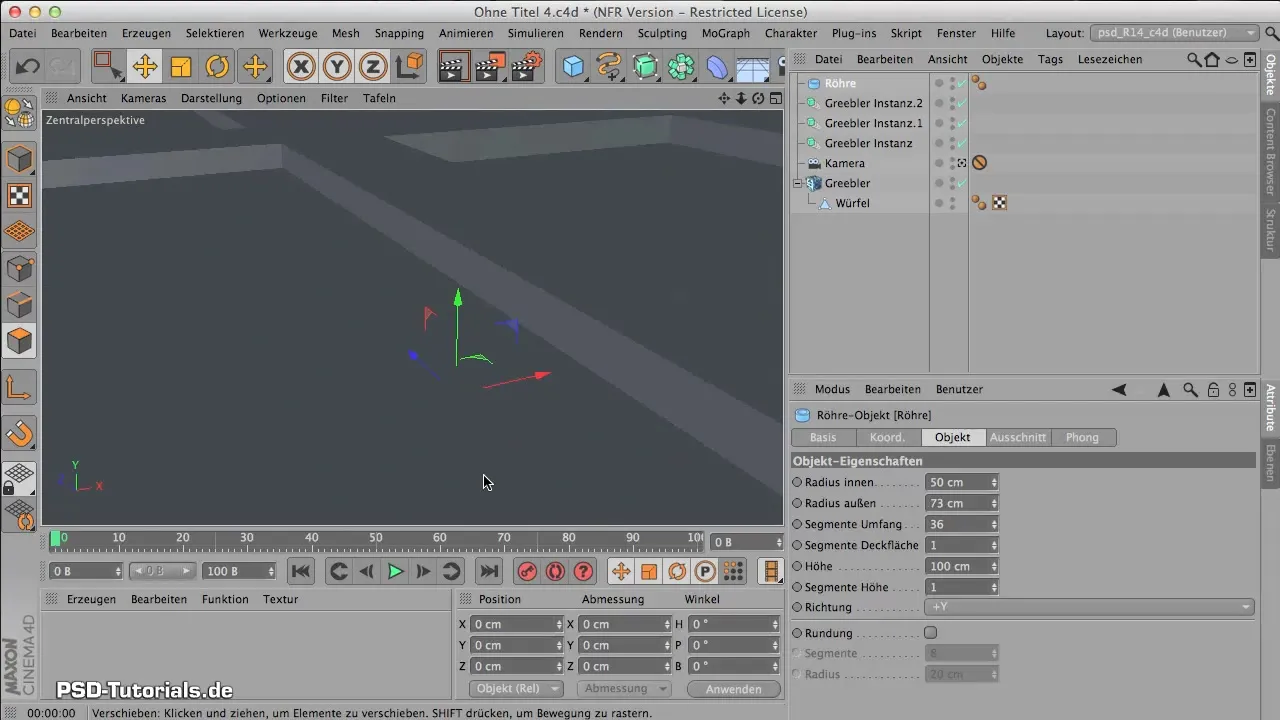Screen dimensions: 1280x720
Task: Switch to the Phong tab
Action: coord(1083,437)
